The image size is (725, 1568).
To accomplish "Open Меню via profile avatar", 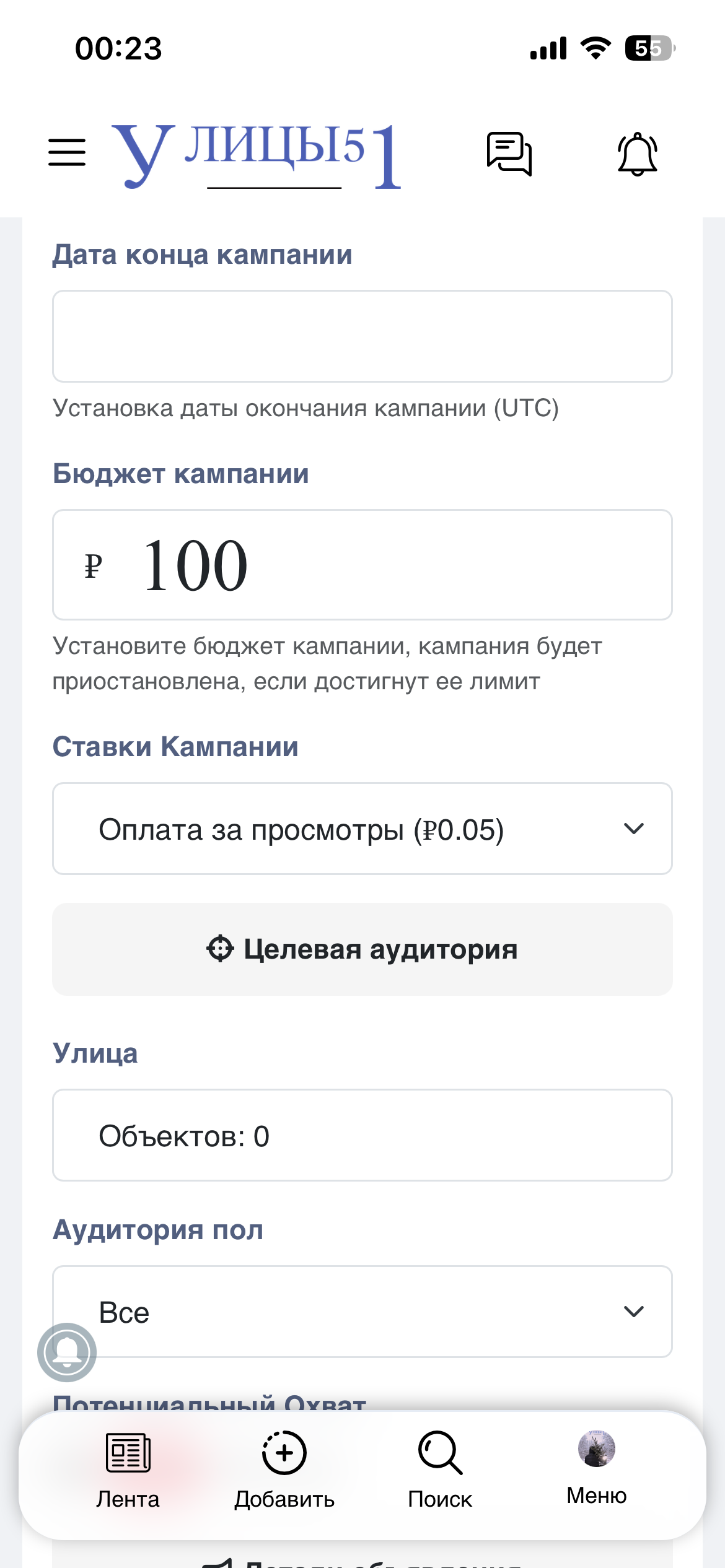I will (596, 1449).
